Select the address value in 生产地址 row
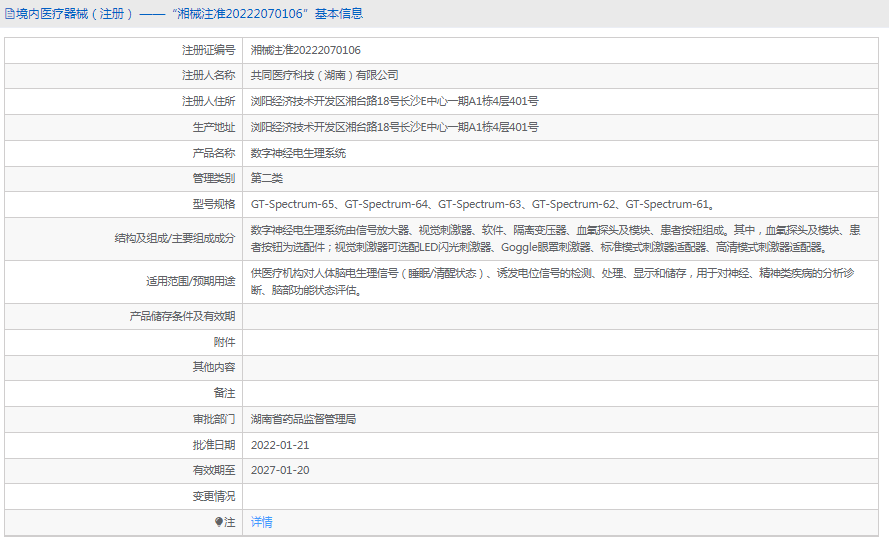This screenshot has width=889, height=545. [x=395, y=128]
